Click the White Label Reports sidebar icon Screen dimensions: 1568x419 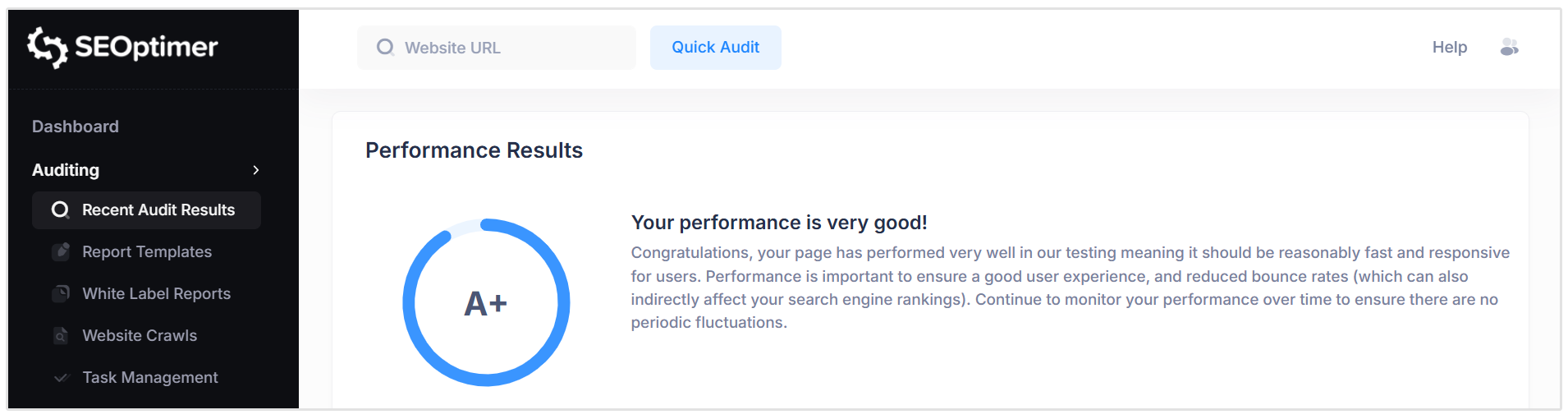pyautogui.click(x=61, y=294)
